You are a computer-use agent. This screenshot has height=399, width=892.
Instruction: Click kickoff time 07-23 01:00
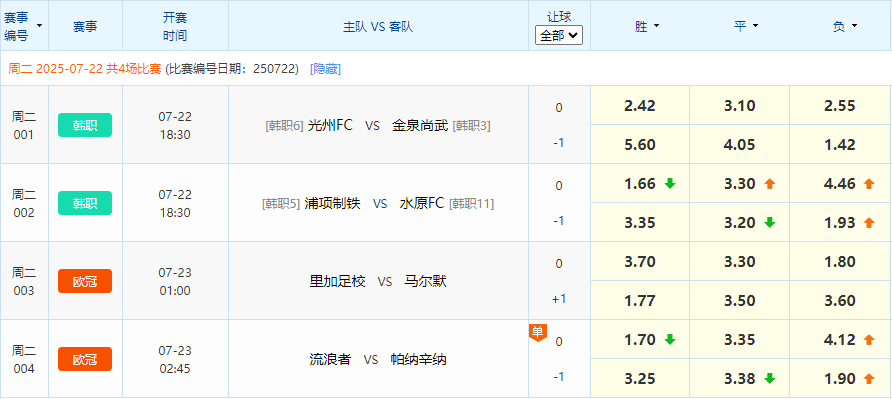(175, 281)
